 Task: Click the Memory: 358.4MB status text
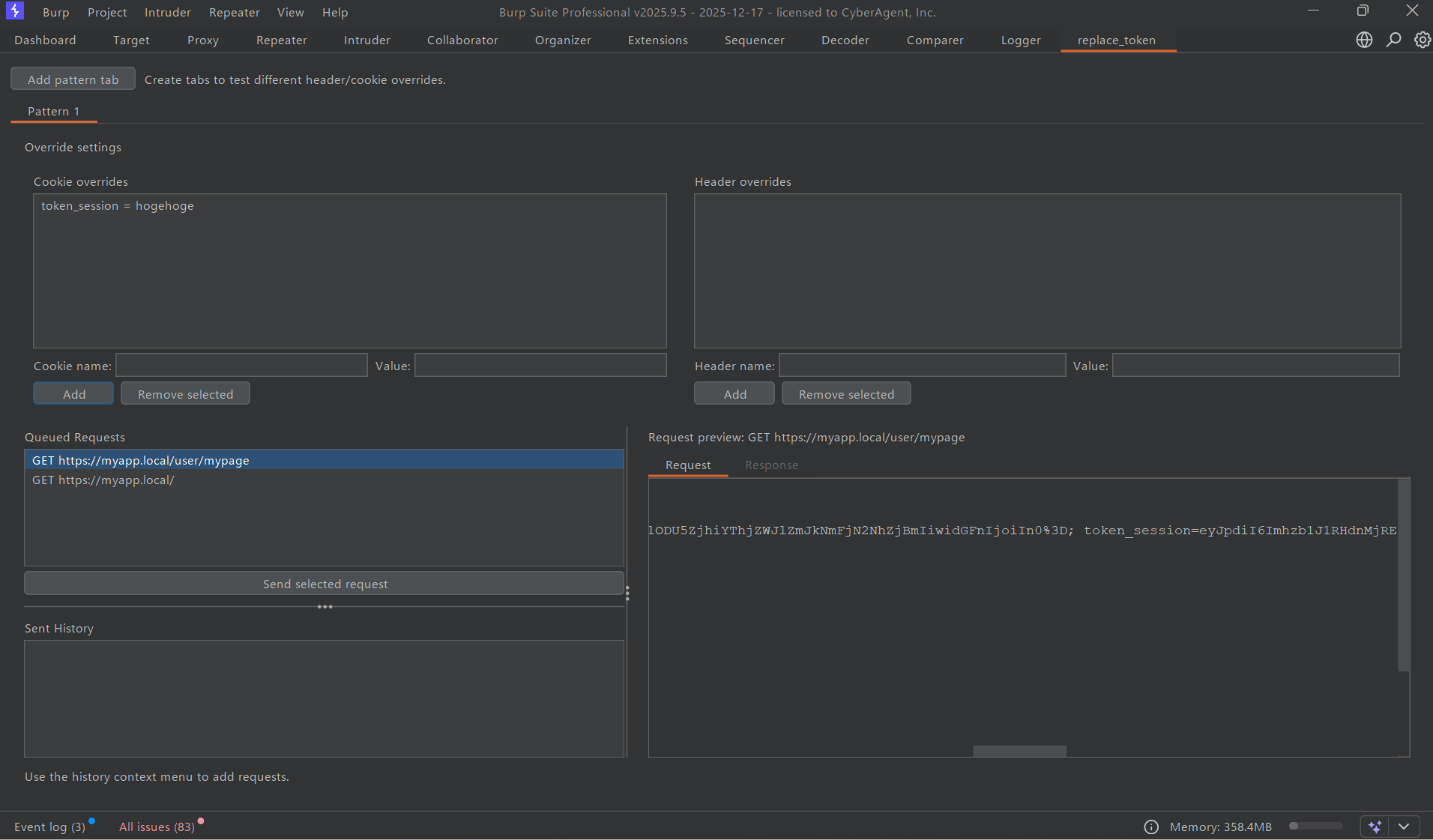1220,827
